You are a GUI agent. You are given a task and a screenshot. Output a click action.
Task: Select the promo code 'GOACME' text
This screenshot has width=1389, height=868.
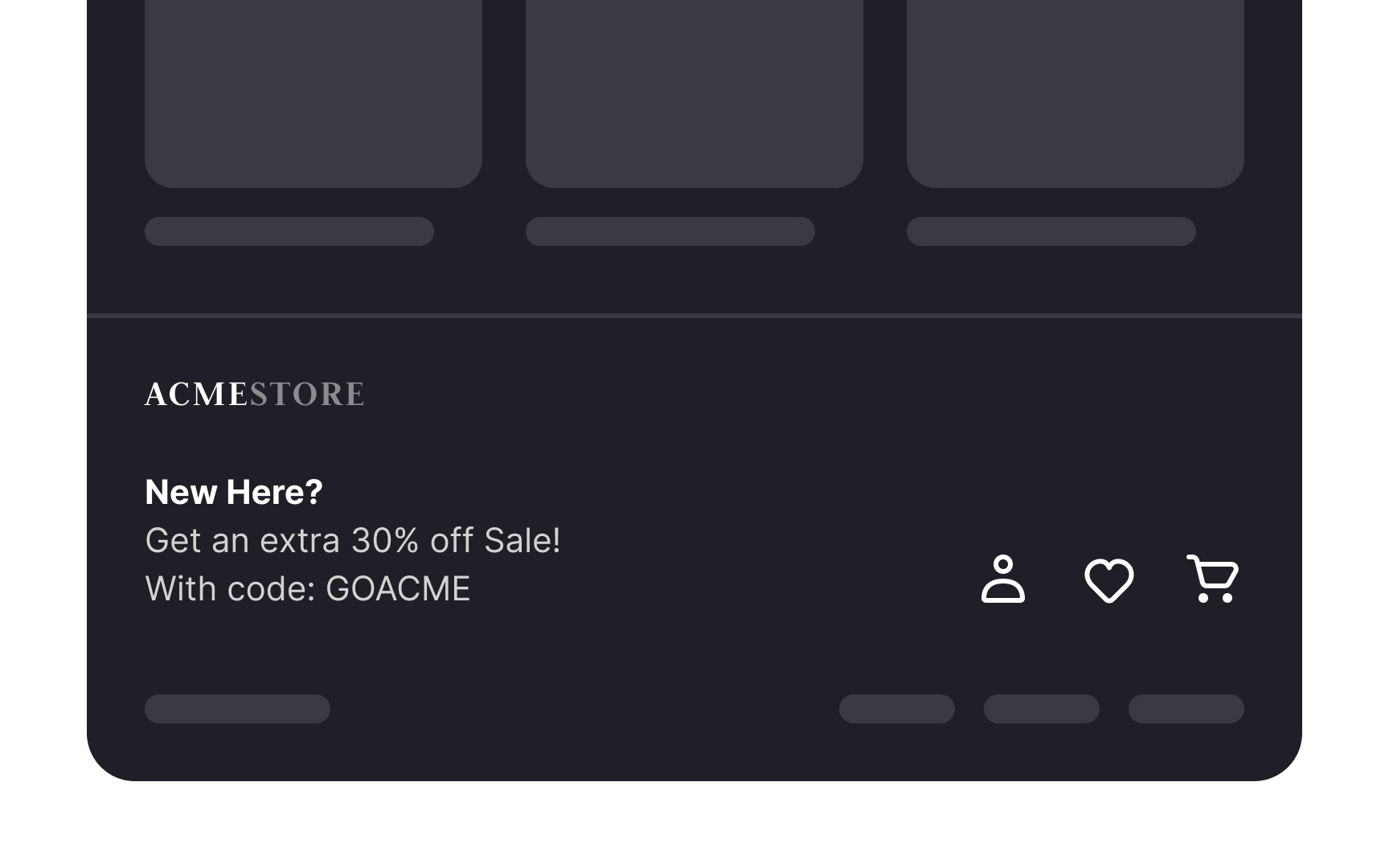click(397, 588)
